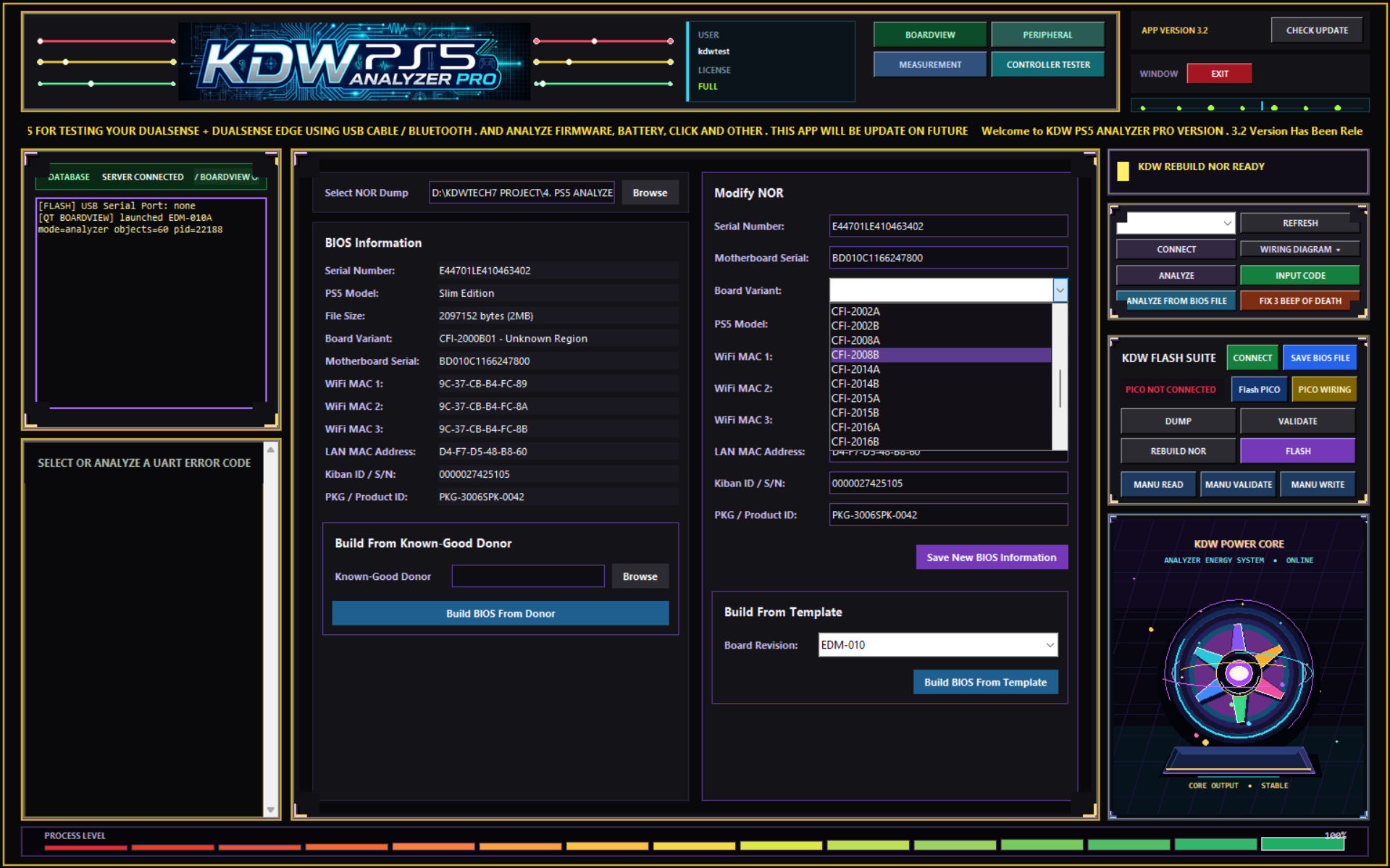Click the Manu Write button
Screen dimensions: 1390x868
(1318, 484)
